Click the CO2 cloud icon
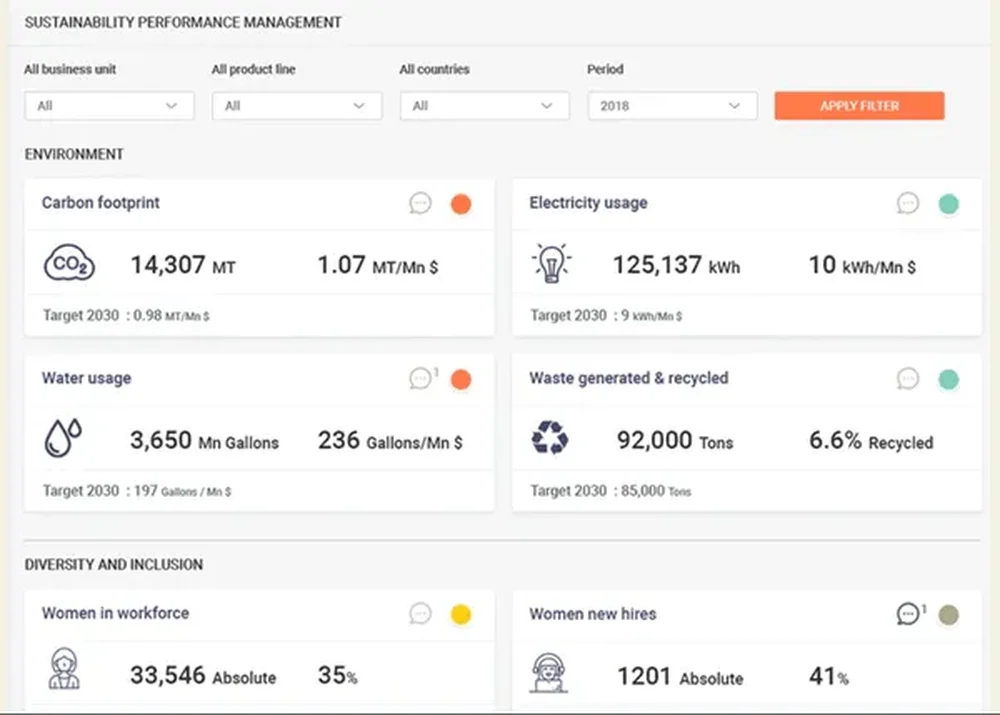The width and height of the screenshot is (1000, 715). coord(70,263)
